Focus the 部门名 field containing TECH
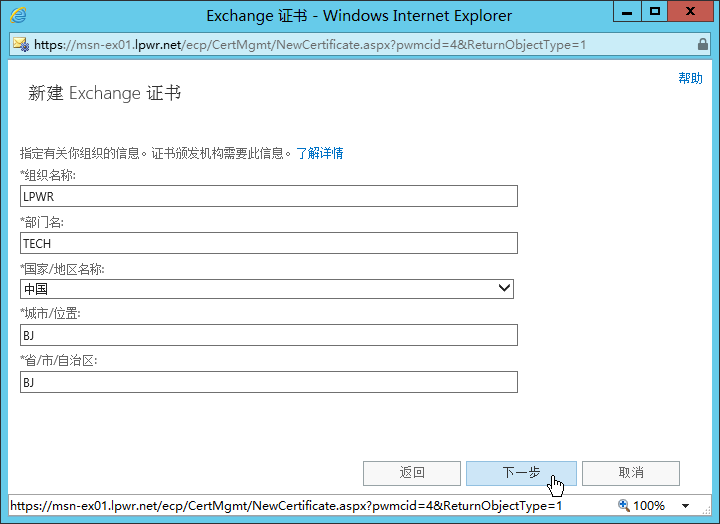720x524 pixels. pos(269,243)
